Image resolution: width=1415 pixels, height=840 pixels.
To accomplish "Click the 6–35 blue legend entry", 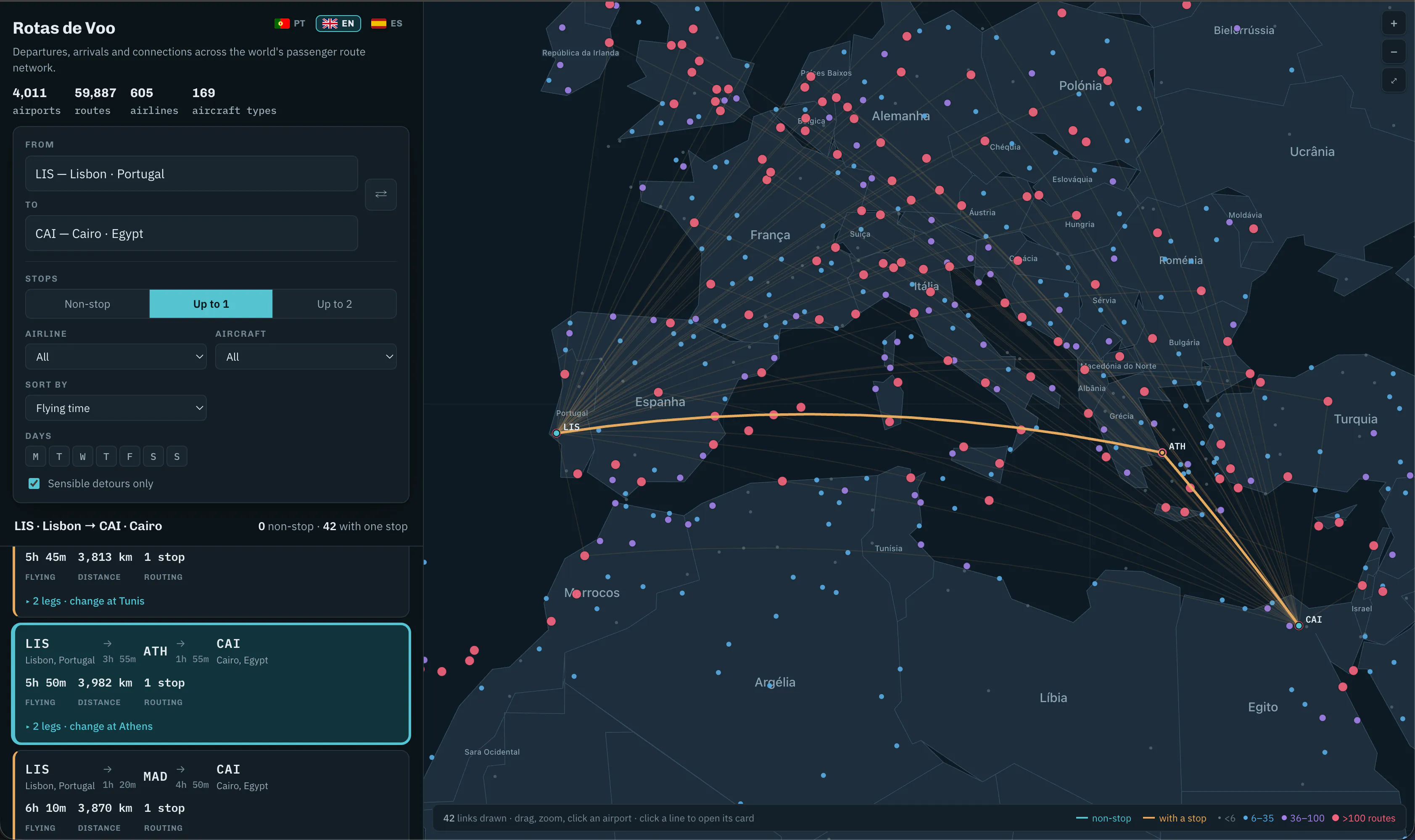I will point(1258,818).
